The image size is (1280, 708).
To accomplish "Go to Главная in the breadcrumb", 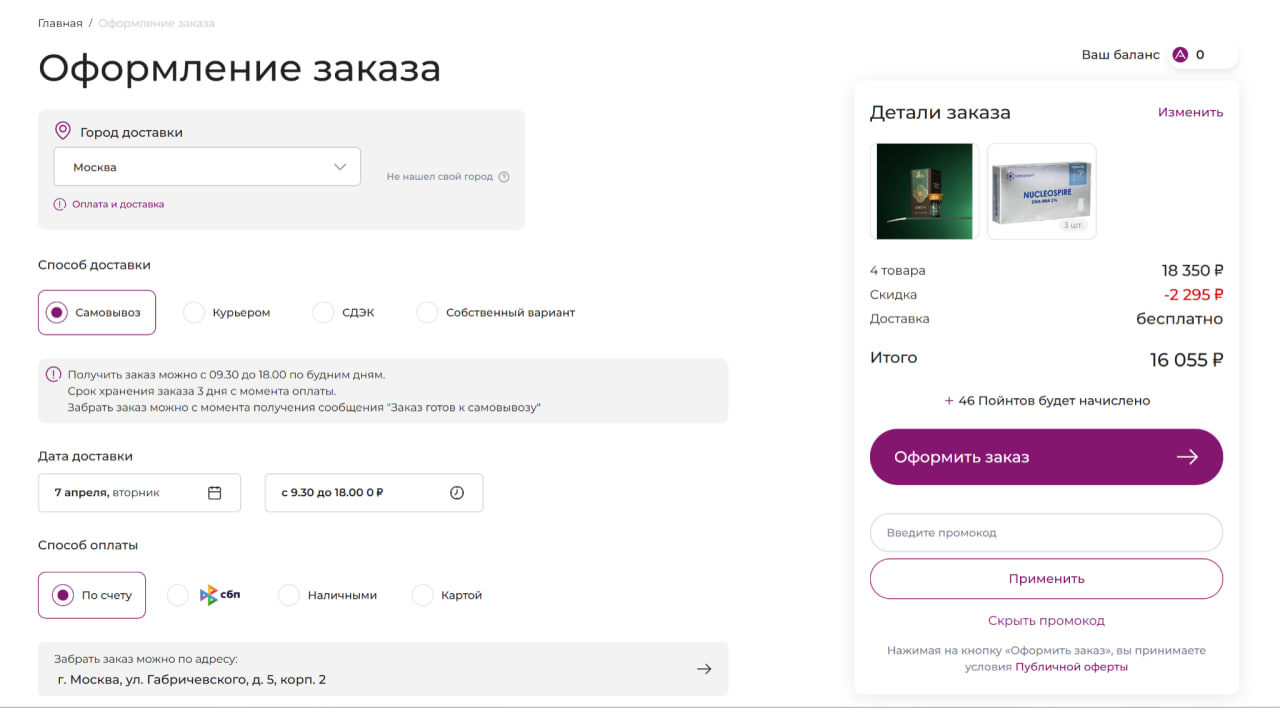I will point(60,23).
